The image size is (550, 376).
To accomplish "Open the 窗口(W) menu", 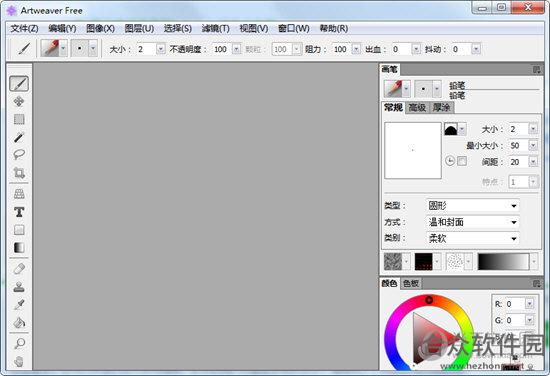I will pyautogui.click(x=294, y=28).
